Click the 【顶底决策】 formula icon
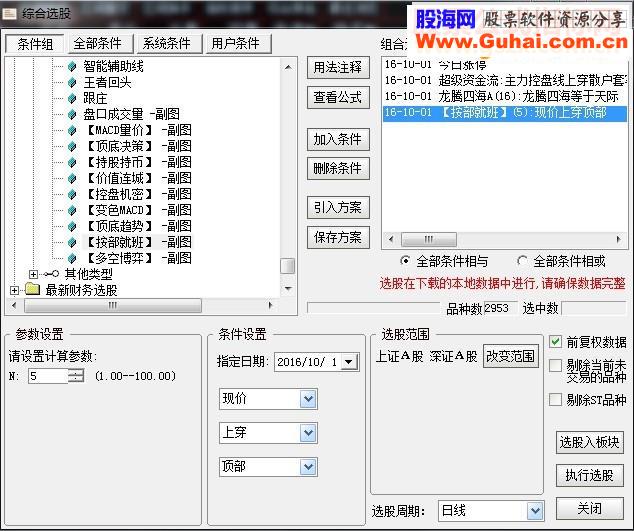This screenshot has height=531, width=634. tap(72, 146)
